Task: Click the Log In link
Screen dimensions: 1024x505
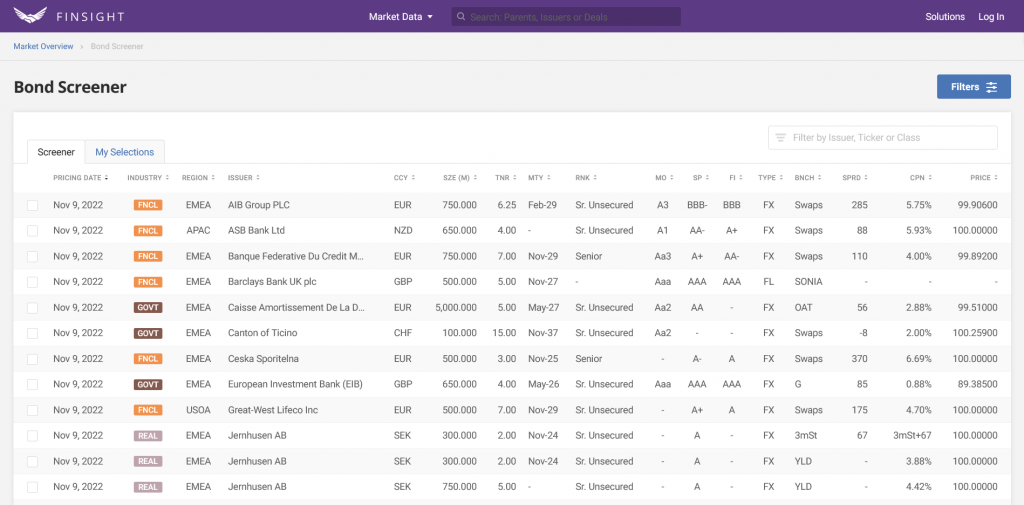Action: (x=991, y=17)
